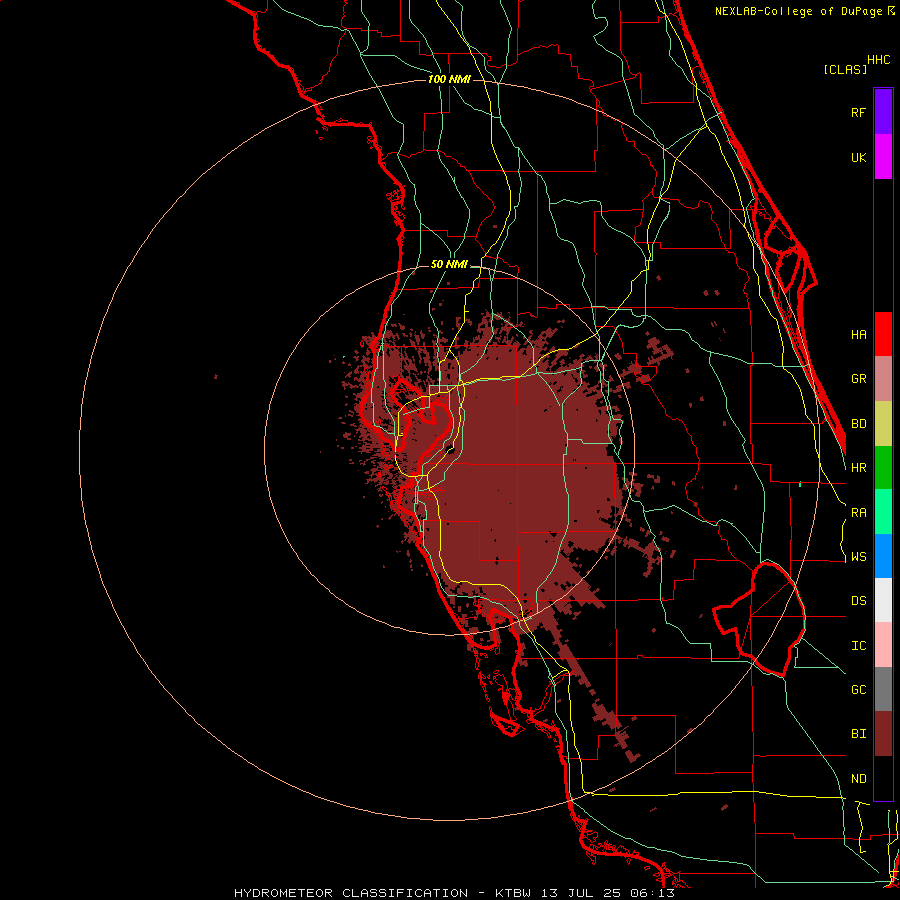The height and width of the screenshot is (900, 900).
Task: Click the BD legend label
Action: [858, 424]
